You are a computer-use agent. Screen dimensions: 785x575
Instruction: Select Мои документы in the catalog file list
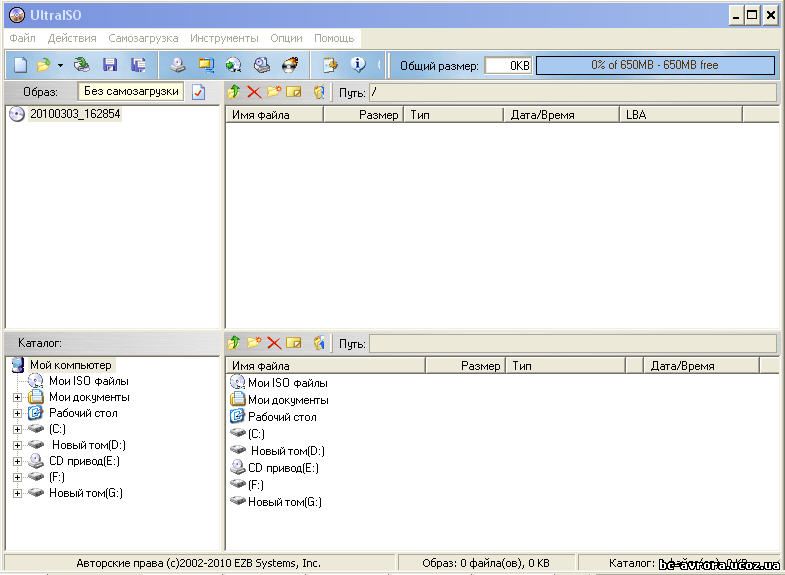(288, 400)
